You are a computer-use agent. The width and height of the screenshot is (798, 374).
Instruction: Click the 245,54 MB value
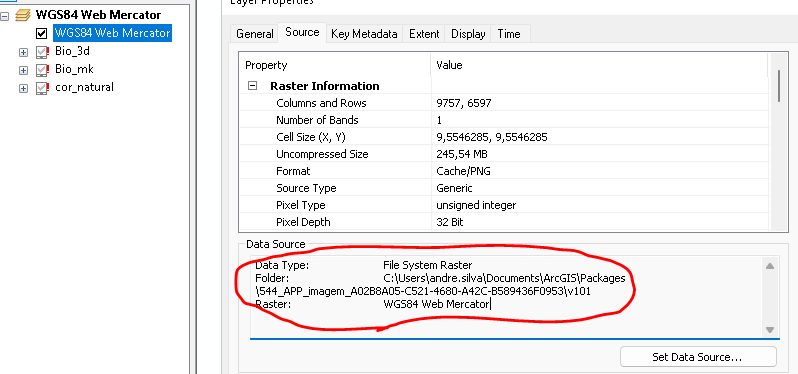pyautogui.click(x=462, y=154)
